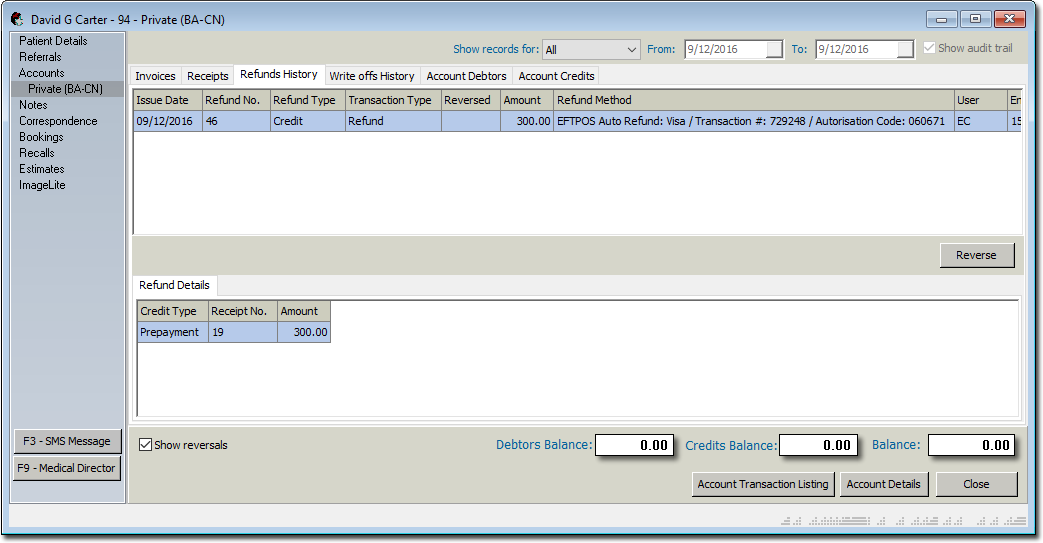
Task: Open Account Transaction Listing
Action: tap(763, 484)
